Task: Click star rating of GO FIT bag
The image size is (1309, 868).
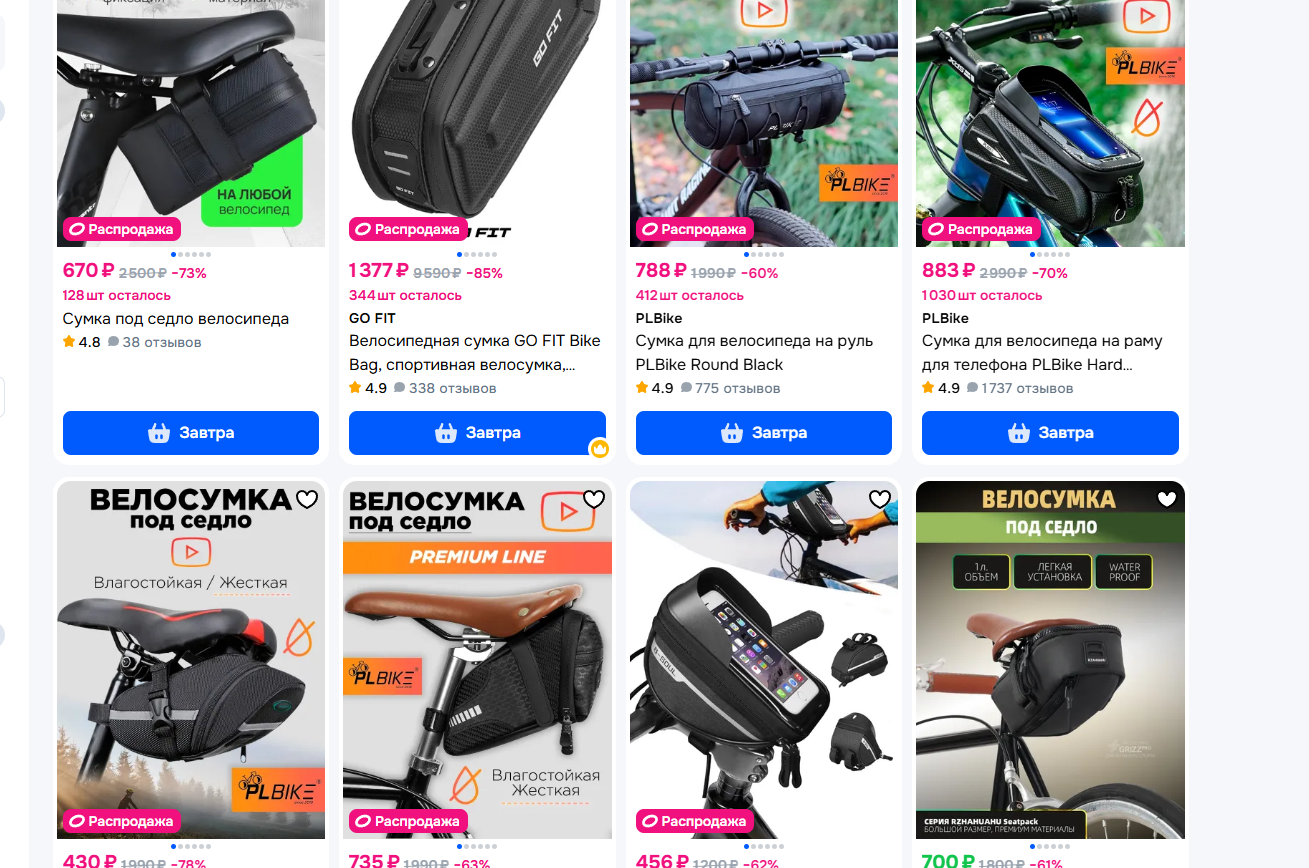Action: coord(368,388)
